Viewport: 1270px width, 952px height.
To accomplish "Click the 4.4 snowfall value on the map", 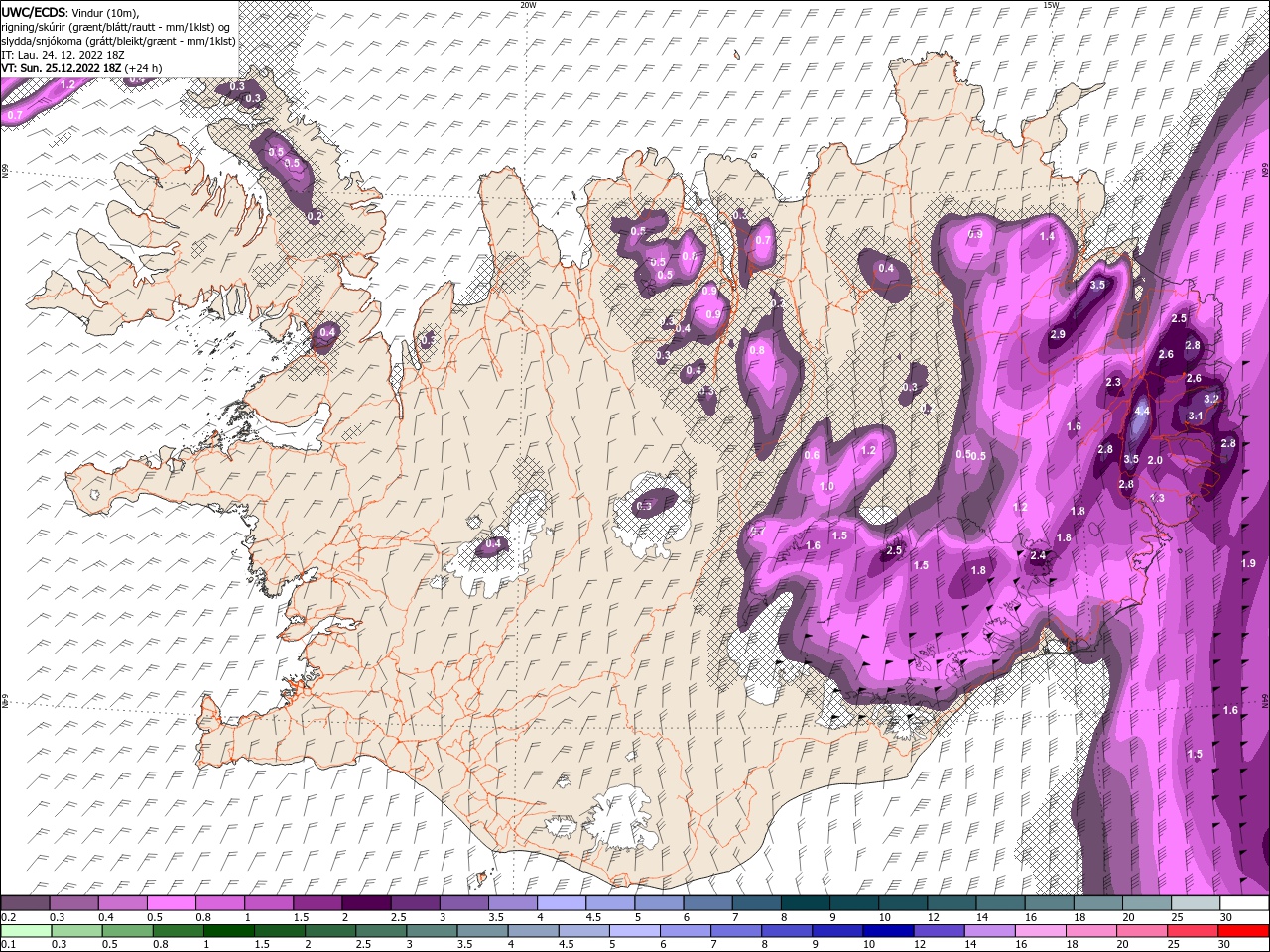I will point(1142,411).
